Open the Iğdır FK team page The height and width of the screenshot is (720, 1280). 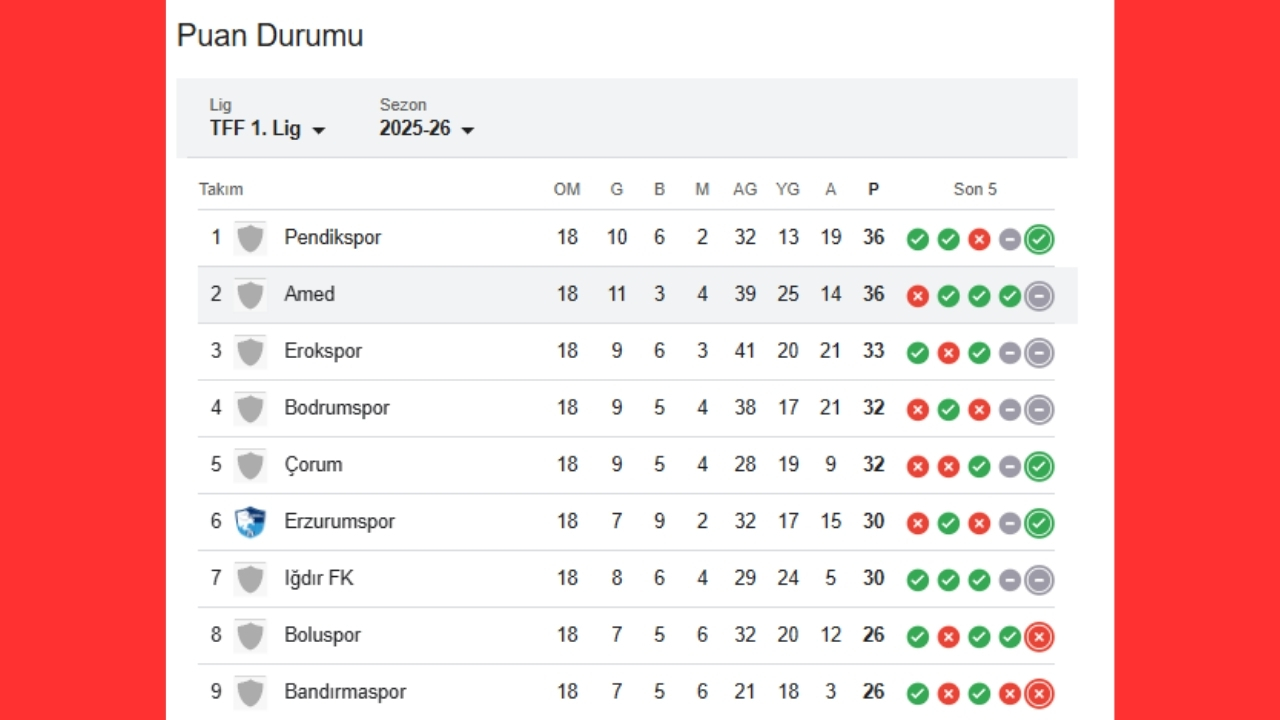(318, 578)
